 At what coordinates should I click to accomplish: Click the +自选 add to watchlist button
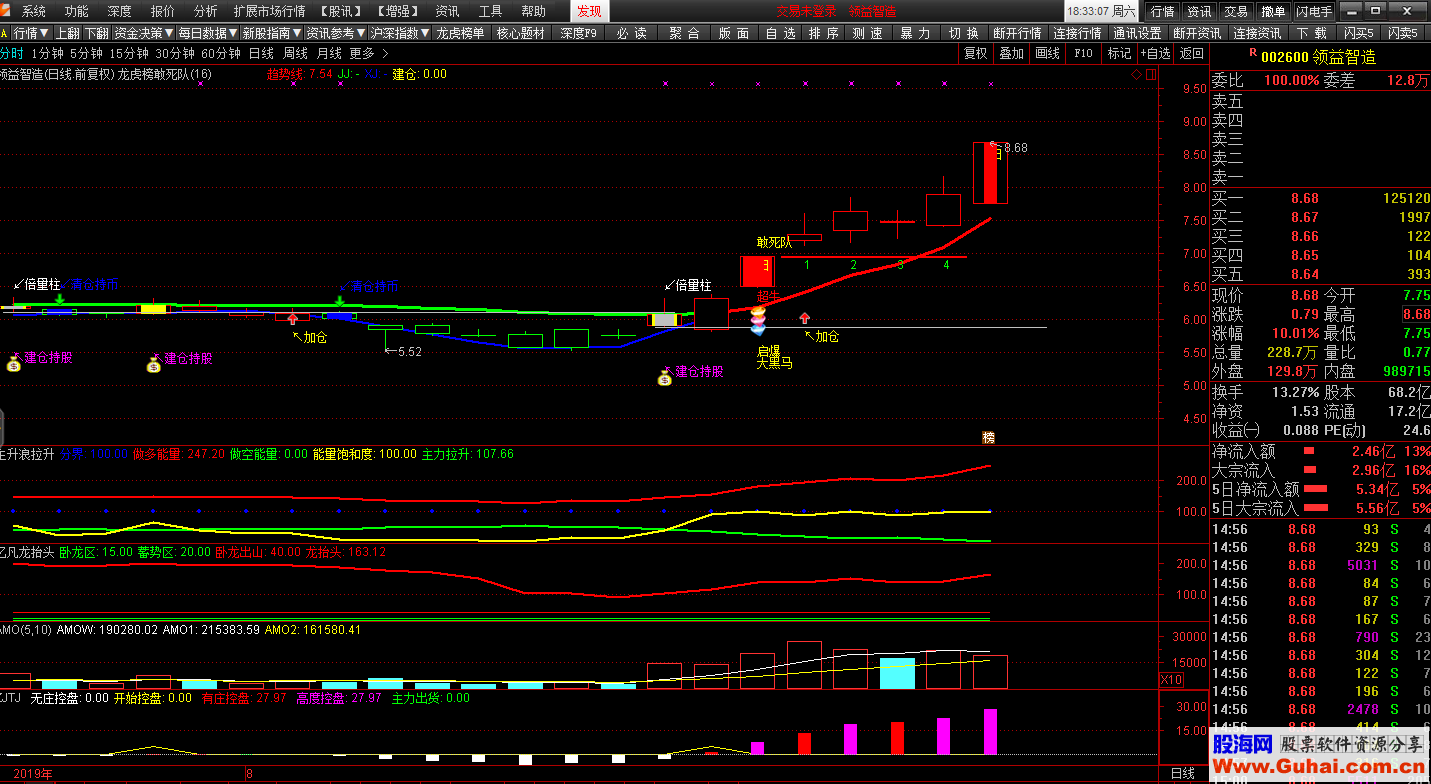1155,53
